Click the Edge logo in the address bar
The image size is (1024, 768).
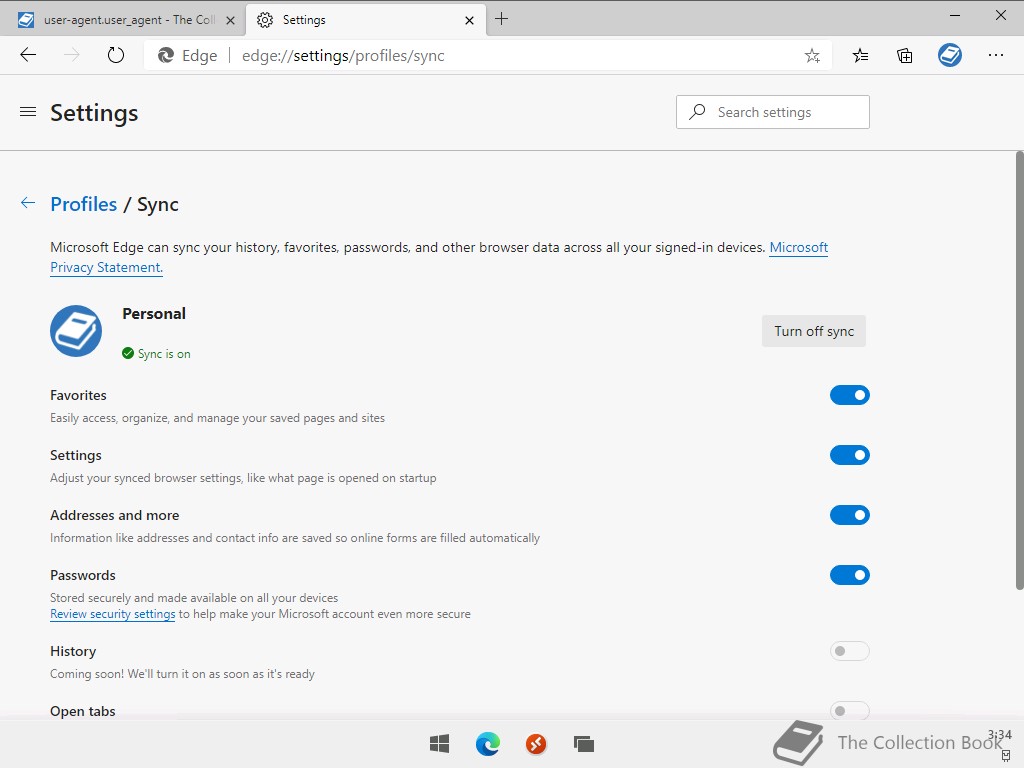pyautogui.click(x=166, y=56)
